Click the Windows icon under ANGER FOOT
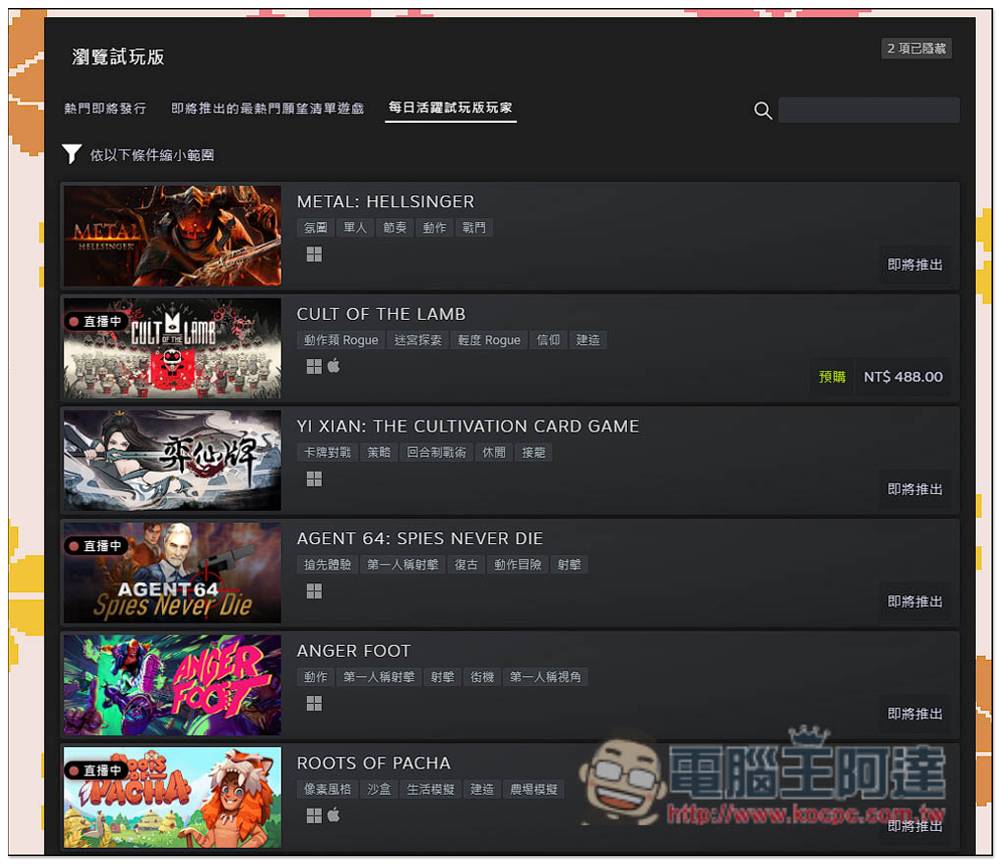1000x865 pixels. (x=314, y=704)
